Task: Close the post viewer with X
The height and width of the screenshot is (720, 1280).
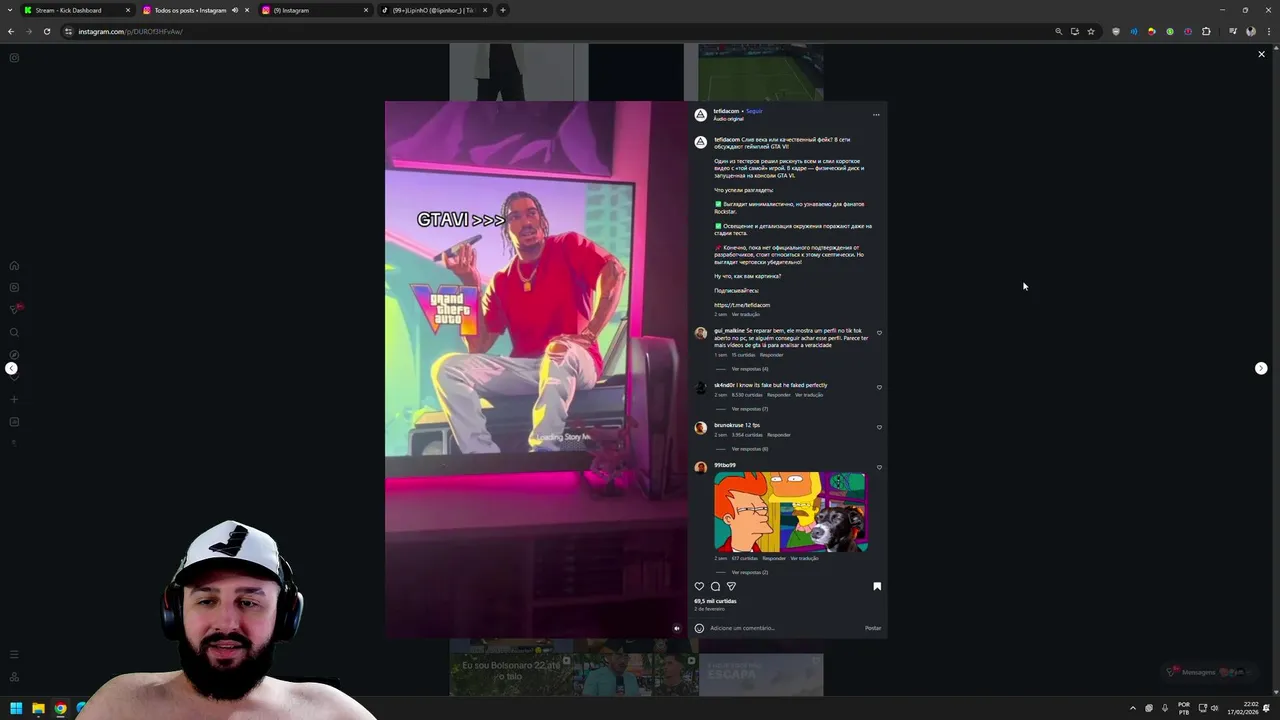Action: coord(1261,54)
